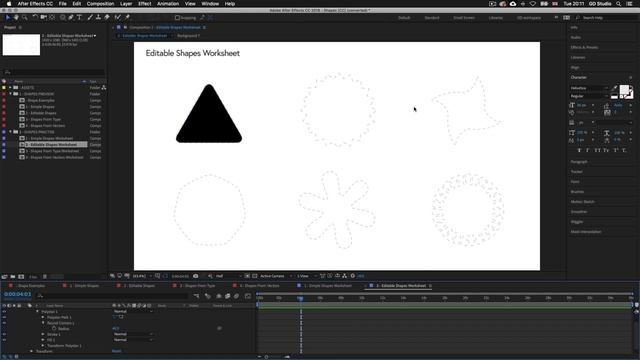This screenshot has width=640, height=360.
Task: Hide Round Corners 1 visibility eye
Action: tap(4, 323)
